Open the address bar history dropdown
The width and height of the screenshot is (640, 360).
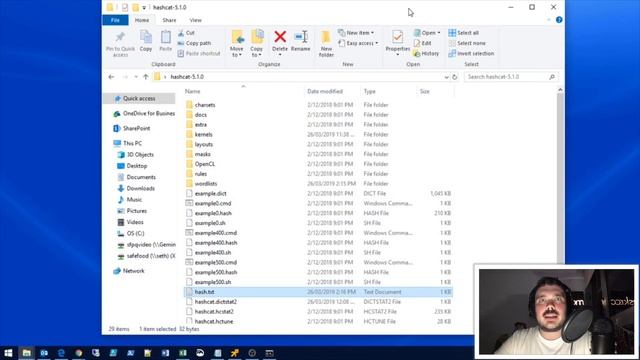(446, 77)
